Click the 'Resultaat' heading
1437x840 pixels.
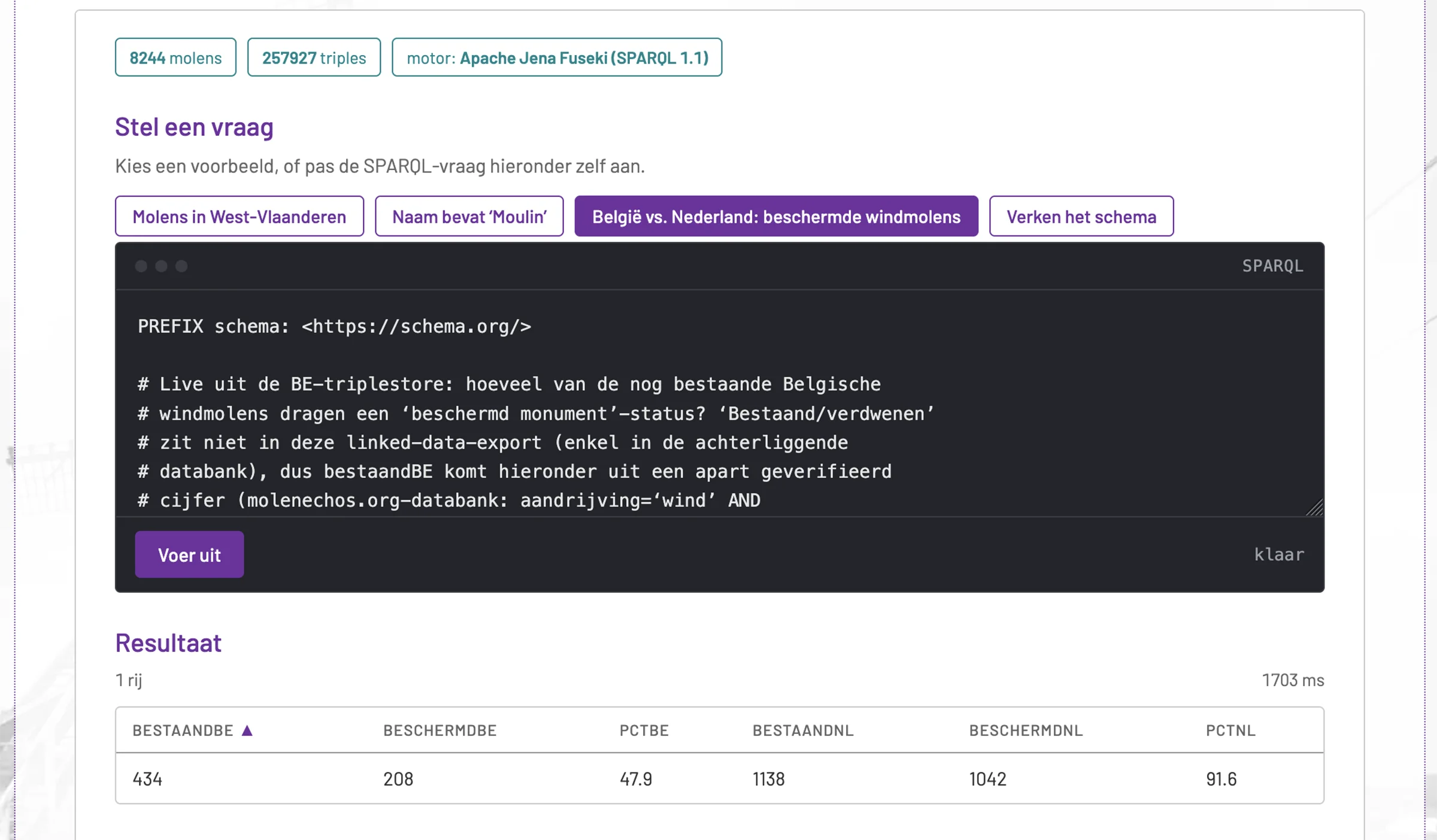click(x=168, y=643)
